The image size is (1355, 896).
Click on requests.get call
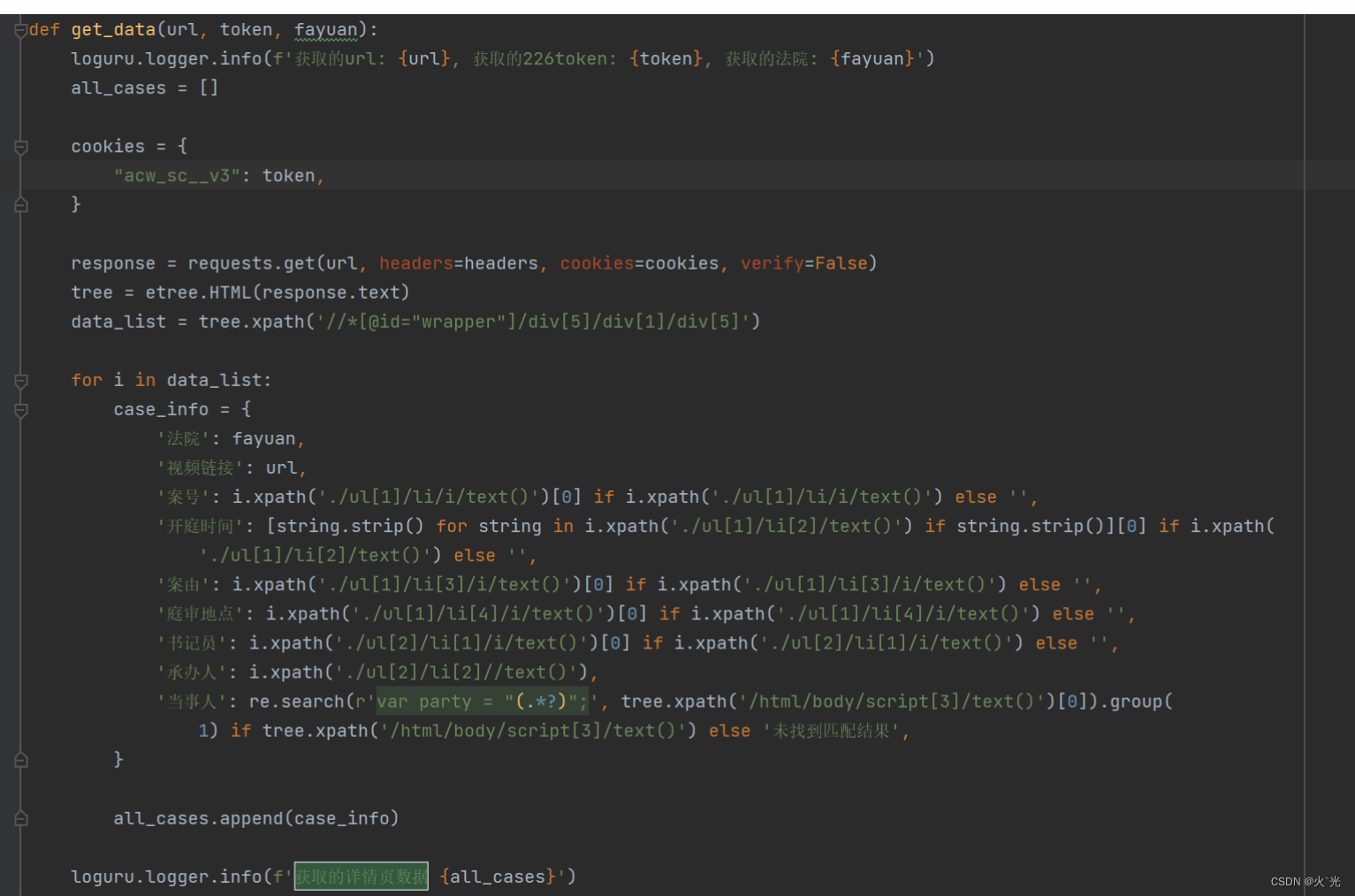pos(251,263)
